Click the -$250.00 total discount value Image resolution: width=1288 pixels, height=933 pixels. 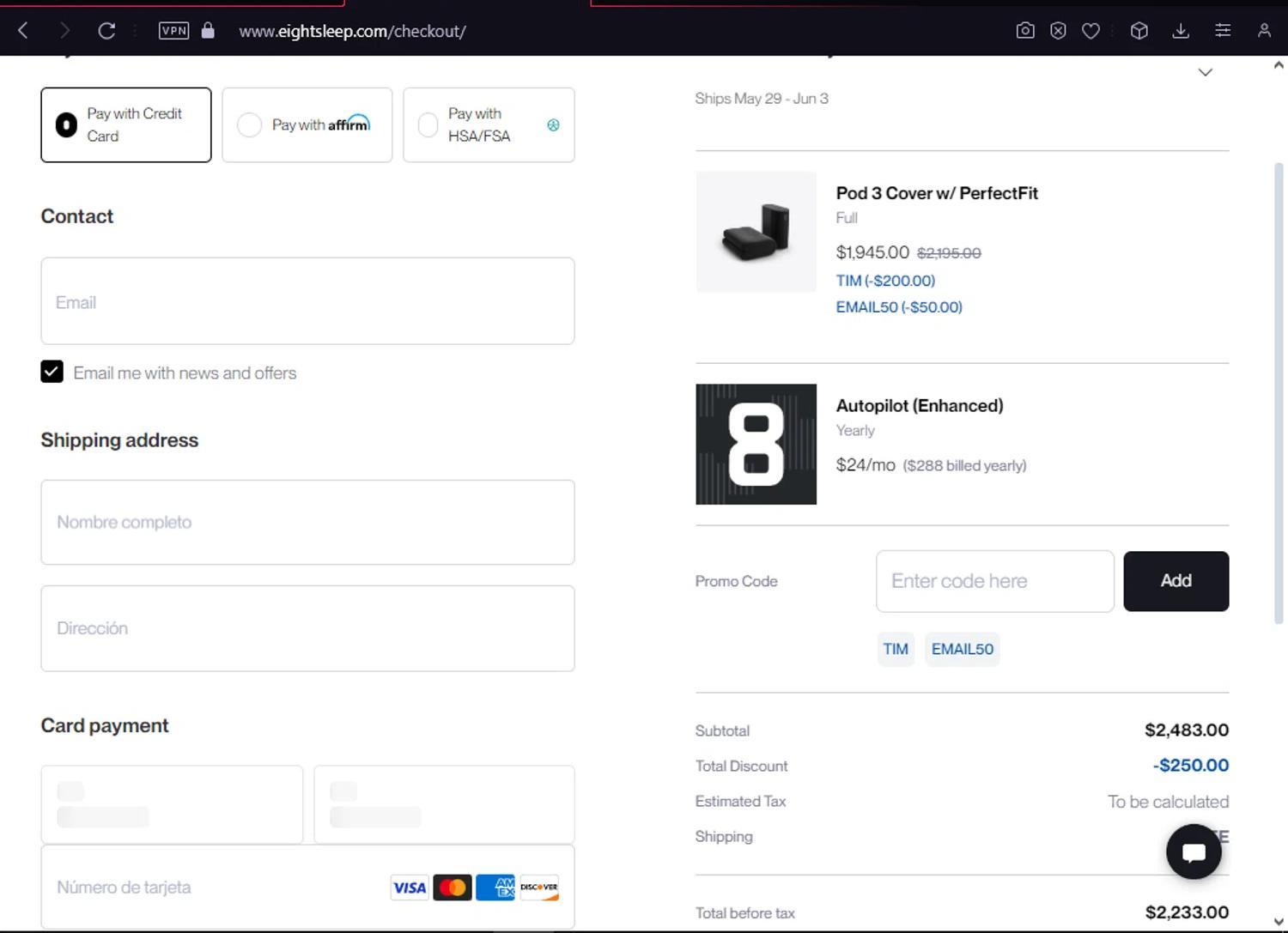(1191, 765)
